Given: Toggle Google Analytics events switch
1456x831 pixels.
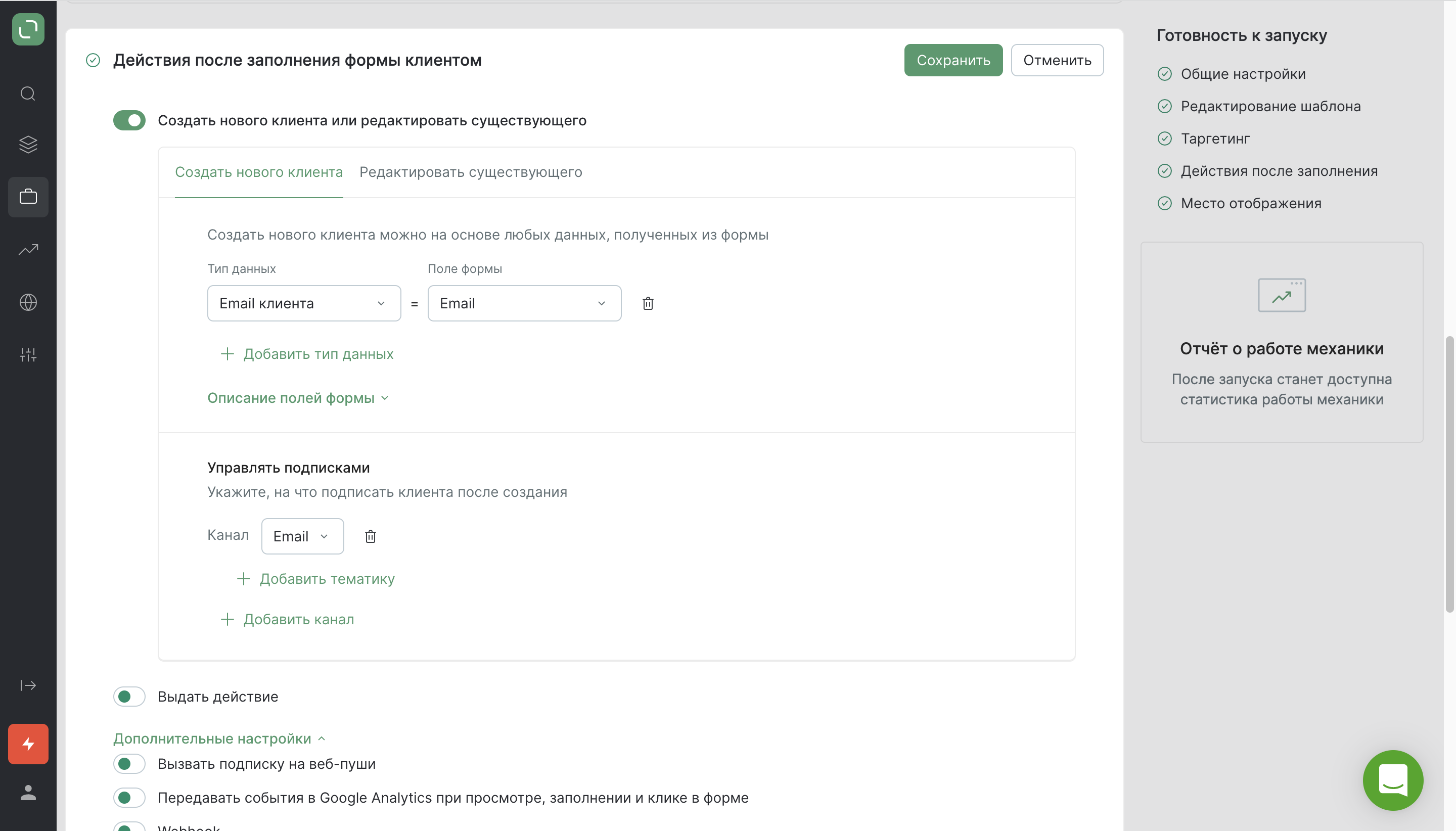Looking at the screenshot, I should coord(129,797).
